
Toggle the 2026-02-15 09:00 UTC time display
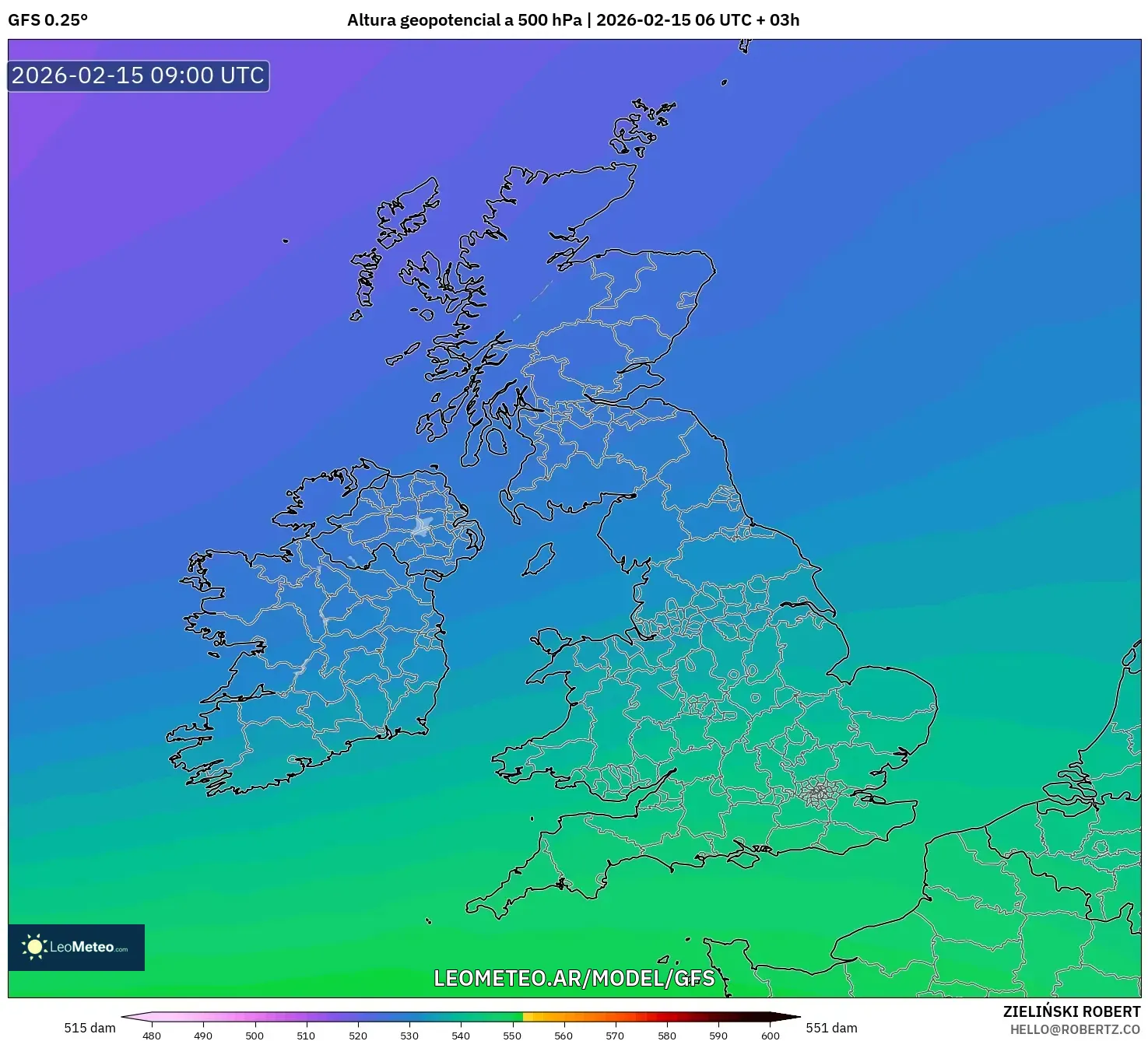point(137,76)
